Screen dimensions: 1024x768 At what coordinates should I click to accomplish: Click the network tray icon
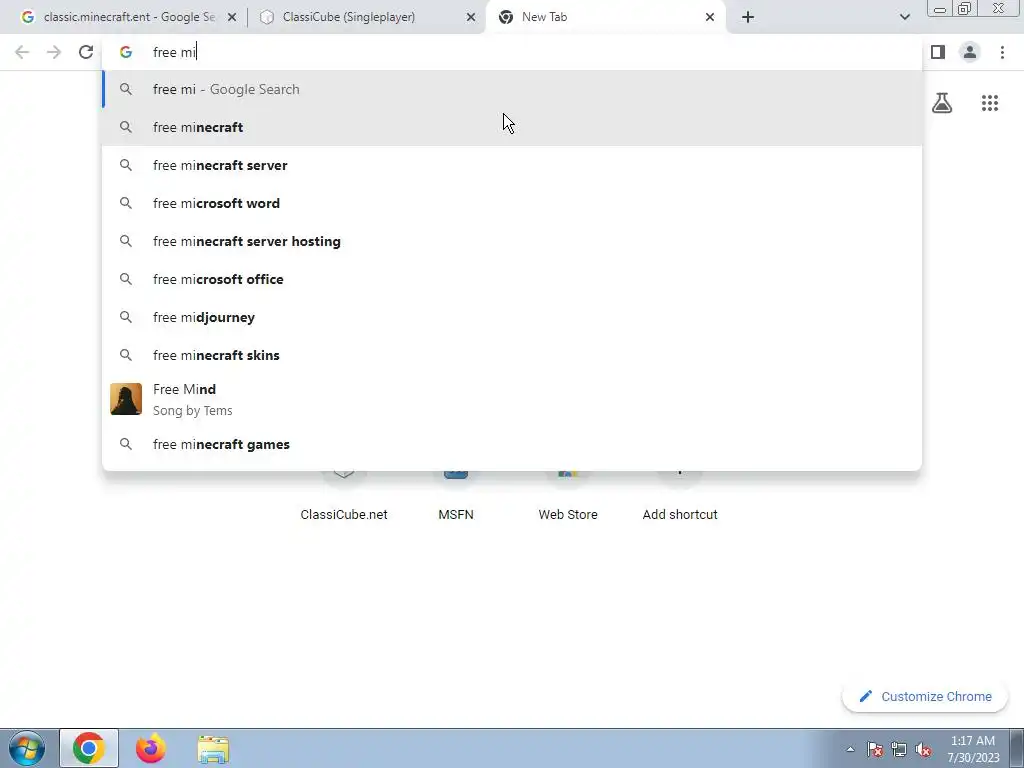pos(899,750)
